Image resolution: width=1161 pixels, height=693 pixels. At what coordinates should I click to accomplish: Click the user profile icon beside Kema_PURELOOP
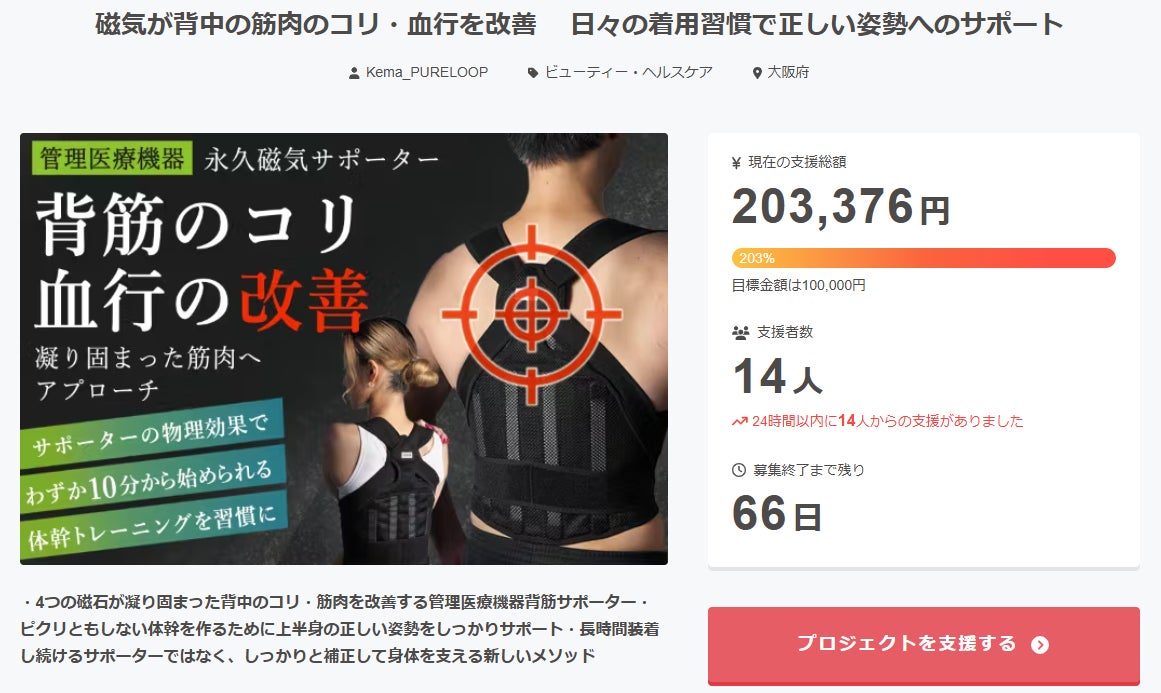pyautogui.click(x=354, y=73)
